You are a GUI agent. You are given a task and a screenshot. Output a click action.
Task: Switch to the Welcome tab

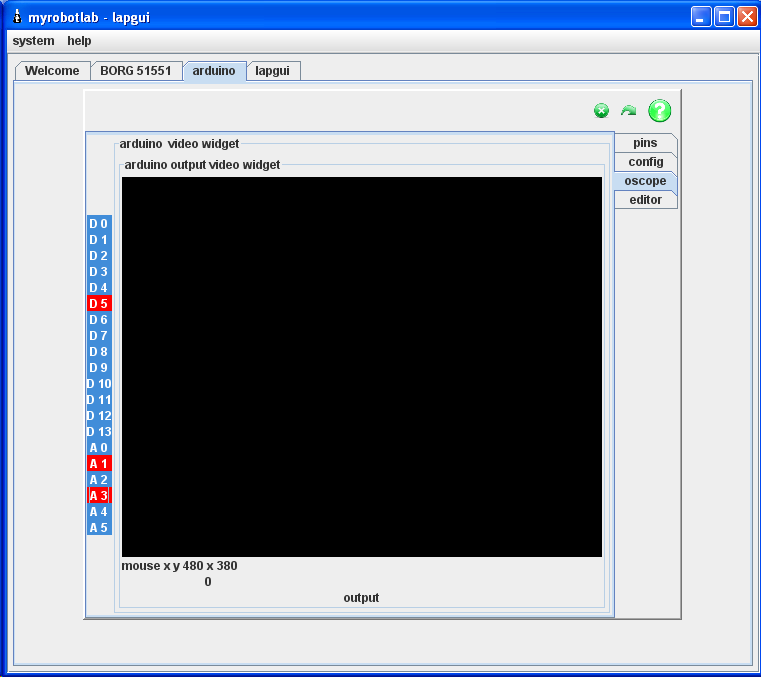coord(52,71)
